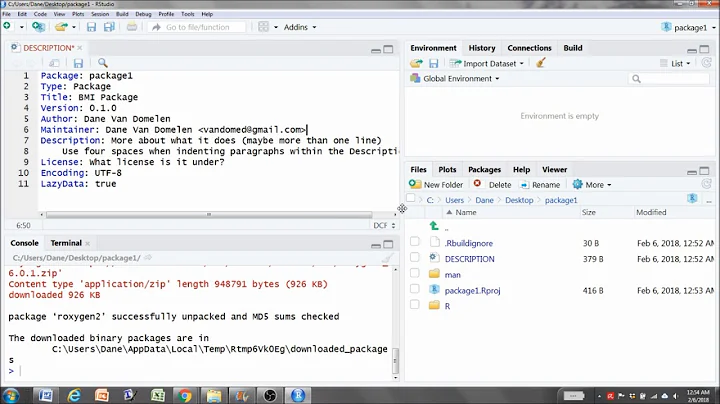Open the Build menu
Image resolution: width=720 pixels, height=404 pixels.
pyautogui.click(x=122, y=14)
